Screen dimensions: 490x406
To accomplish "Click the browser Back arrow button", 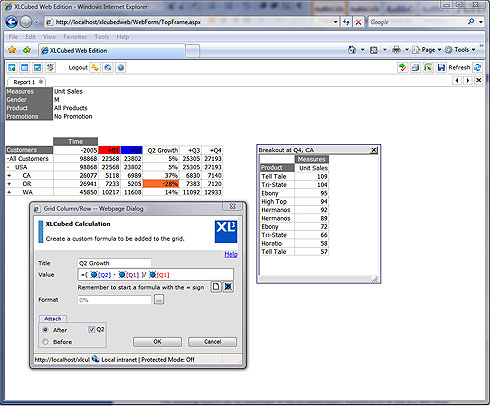I will 12,22.
